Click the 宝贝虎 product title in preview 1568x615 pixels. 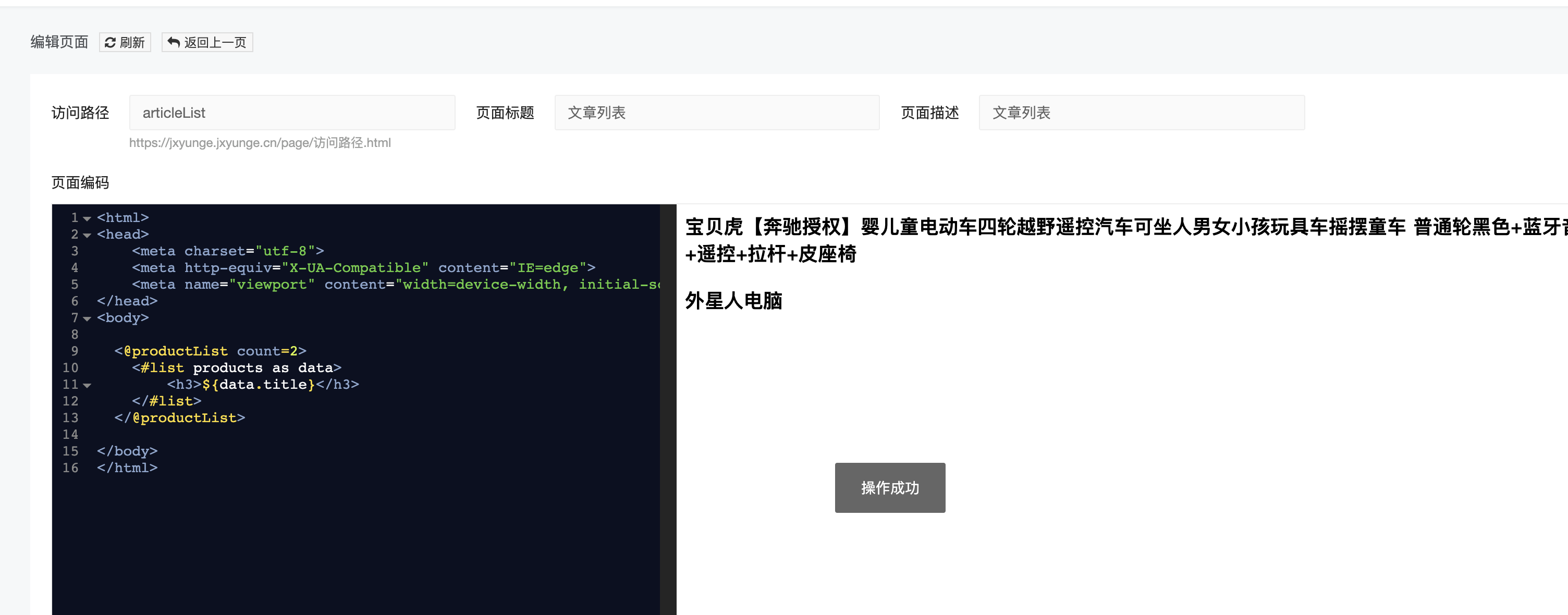1126,240
